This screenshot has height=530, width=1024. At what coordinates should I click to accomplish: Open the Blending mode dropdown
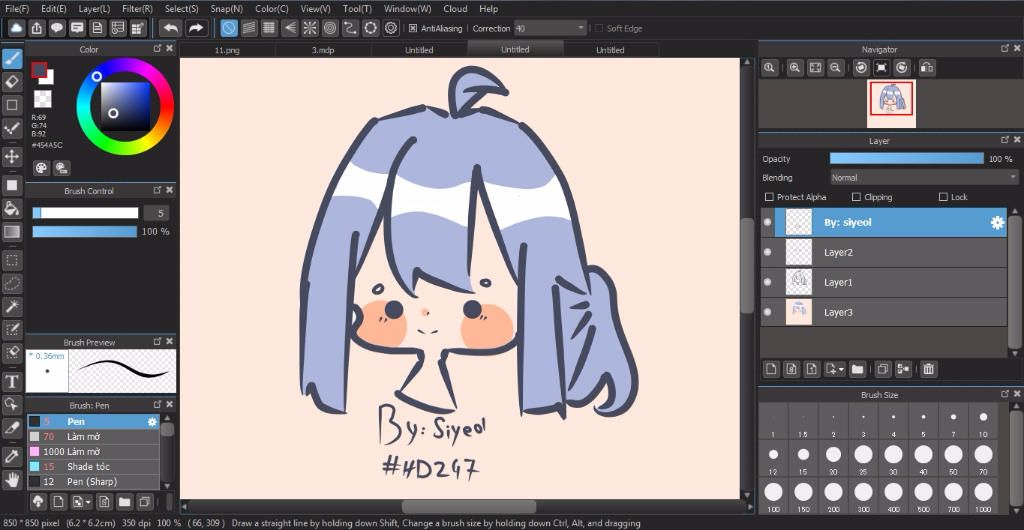923,178
